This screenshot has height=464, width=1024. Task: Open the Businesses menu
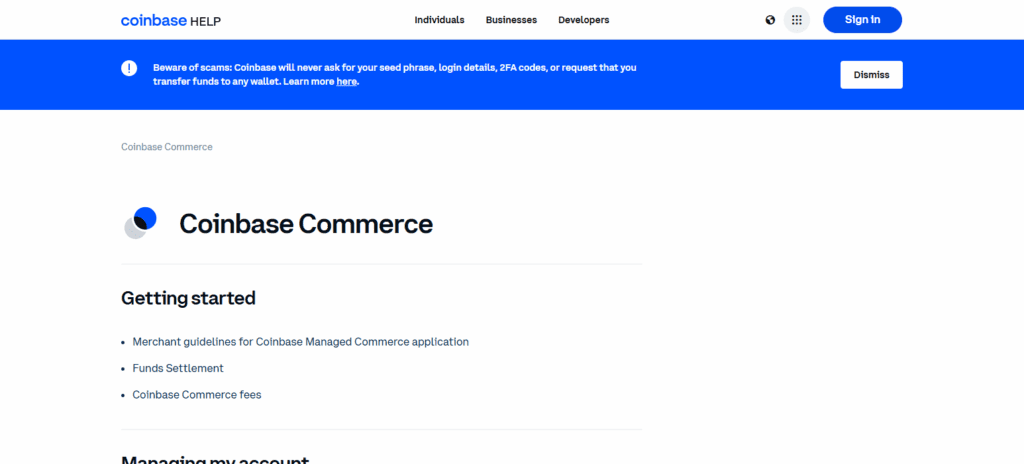511,20
